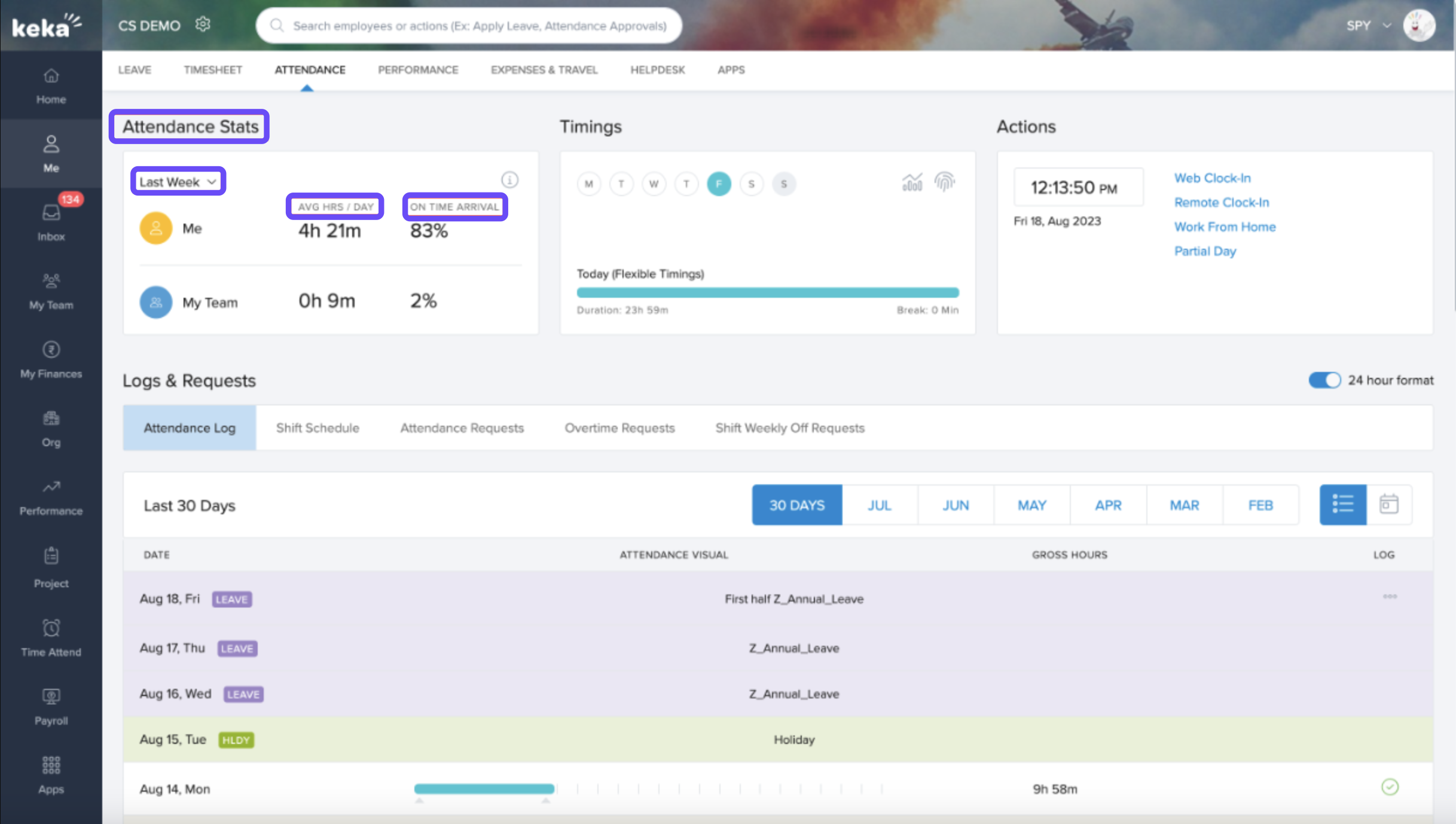Switch to the Shift Schedule tab
This screenshot has width=1456, height=824.
click(x=318, y=428)
